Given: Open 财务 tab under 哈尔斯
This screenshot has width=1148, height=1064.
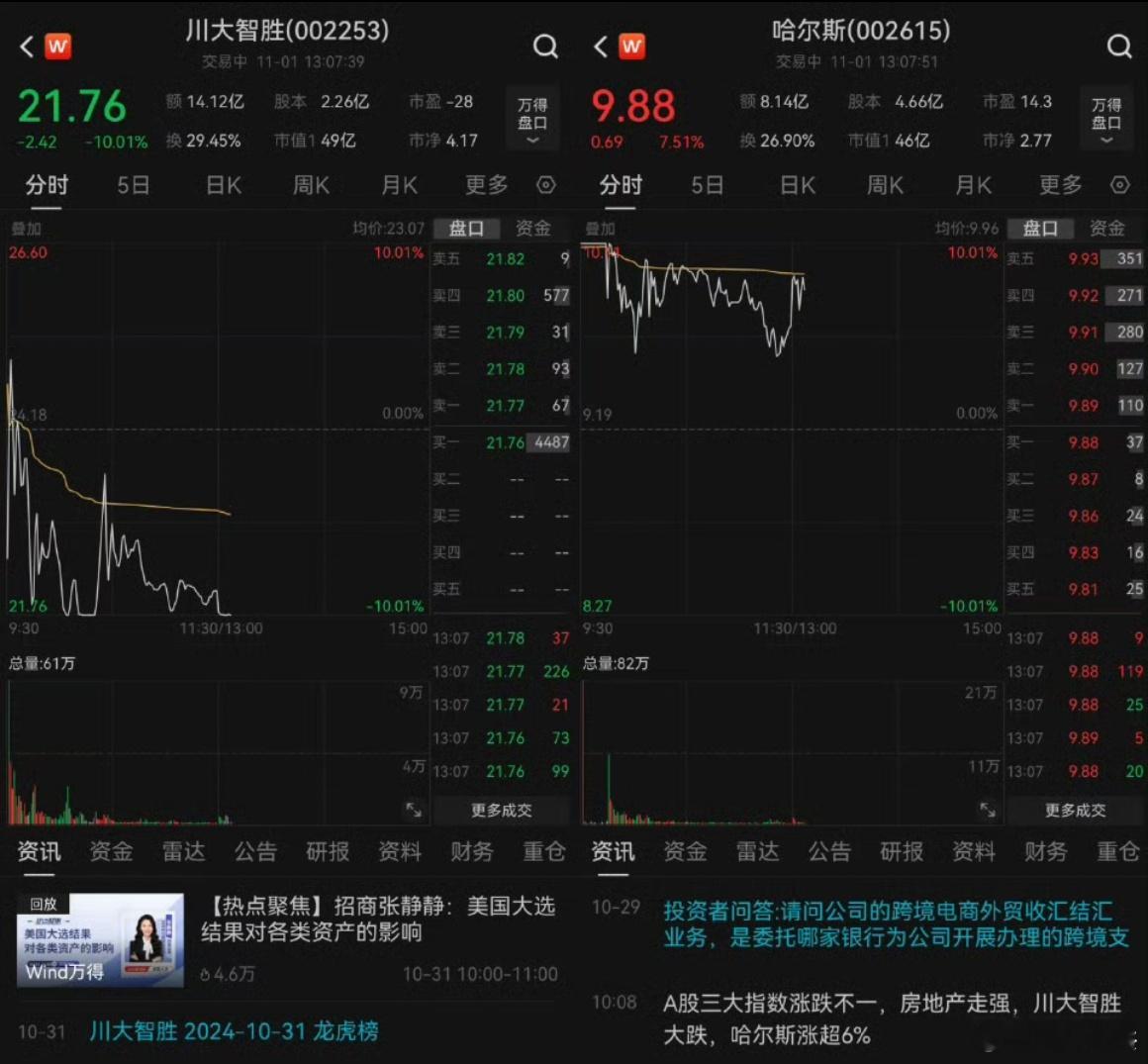Looking at the screenshot, I should 1046,851.
